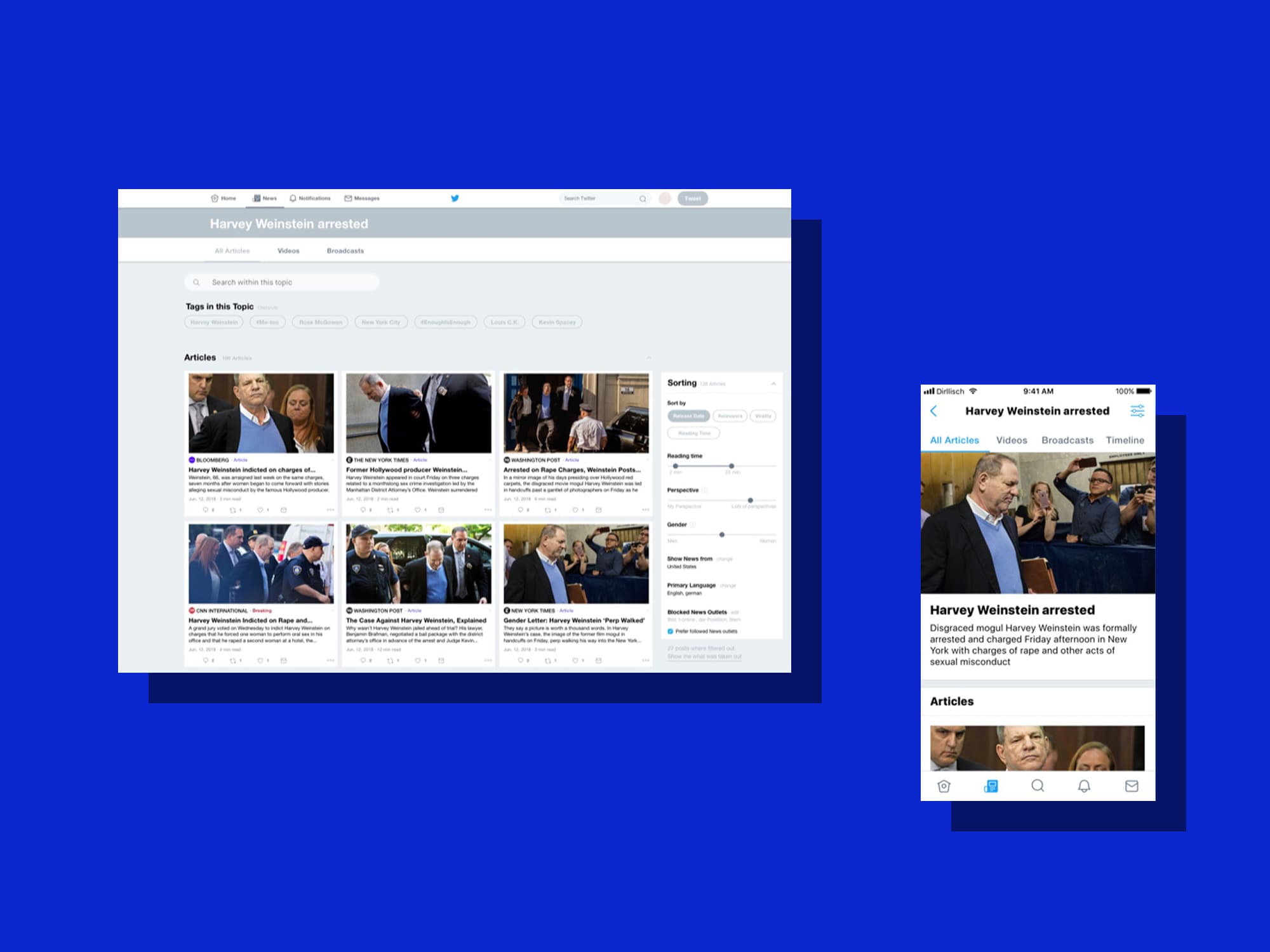Select 'Release Date' sort option

688,416
